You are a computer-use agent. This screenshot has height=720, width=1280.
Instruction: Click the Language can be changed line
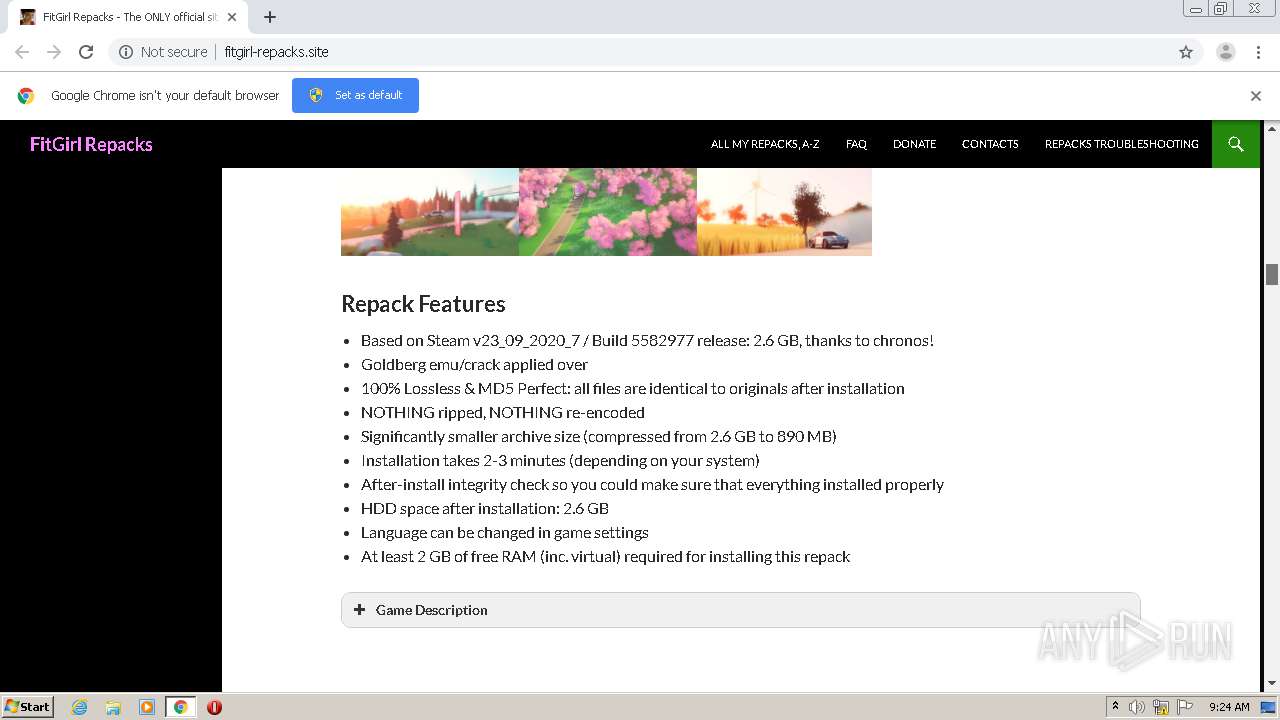click(504, 532)
